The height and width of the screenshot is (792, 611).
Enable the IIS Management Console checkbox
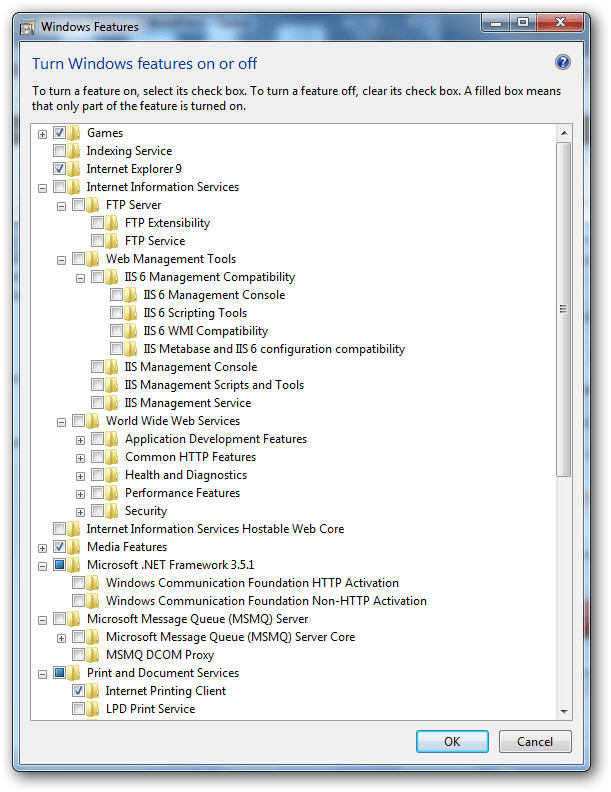click(97, 367)
